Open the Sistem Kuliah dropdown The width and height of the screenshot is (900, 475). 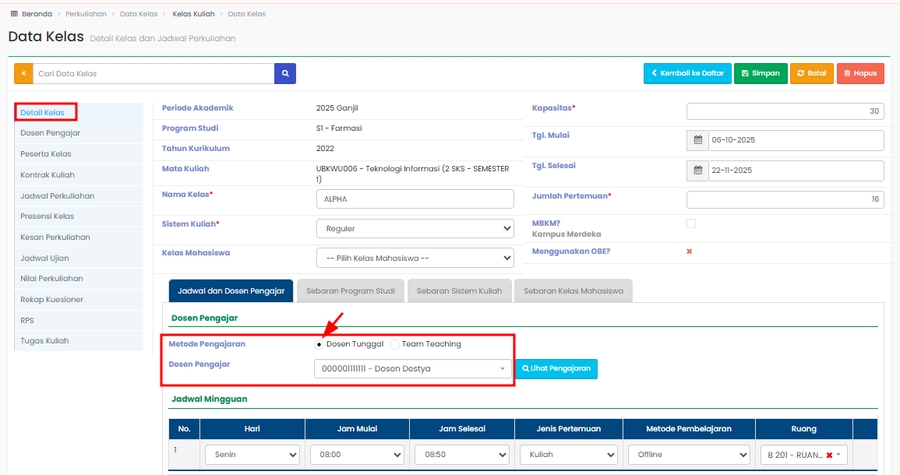(x=414, y=229)
